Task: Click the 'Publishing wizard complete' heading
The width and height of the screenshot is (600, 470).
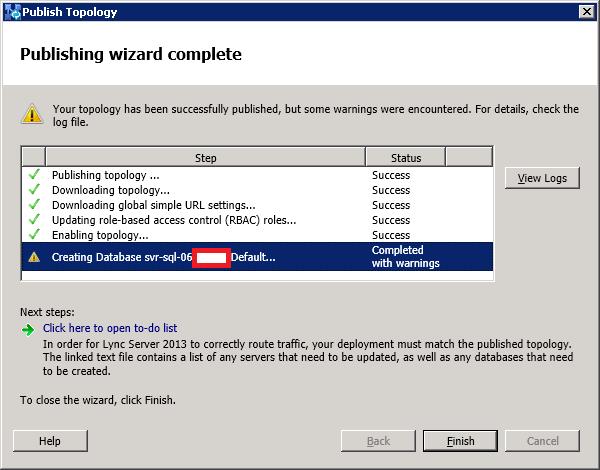Action: click(x=130, y=54)
